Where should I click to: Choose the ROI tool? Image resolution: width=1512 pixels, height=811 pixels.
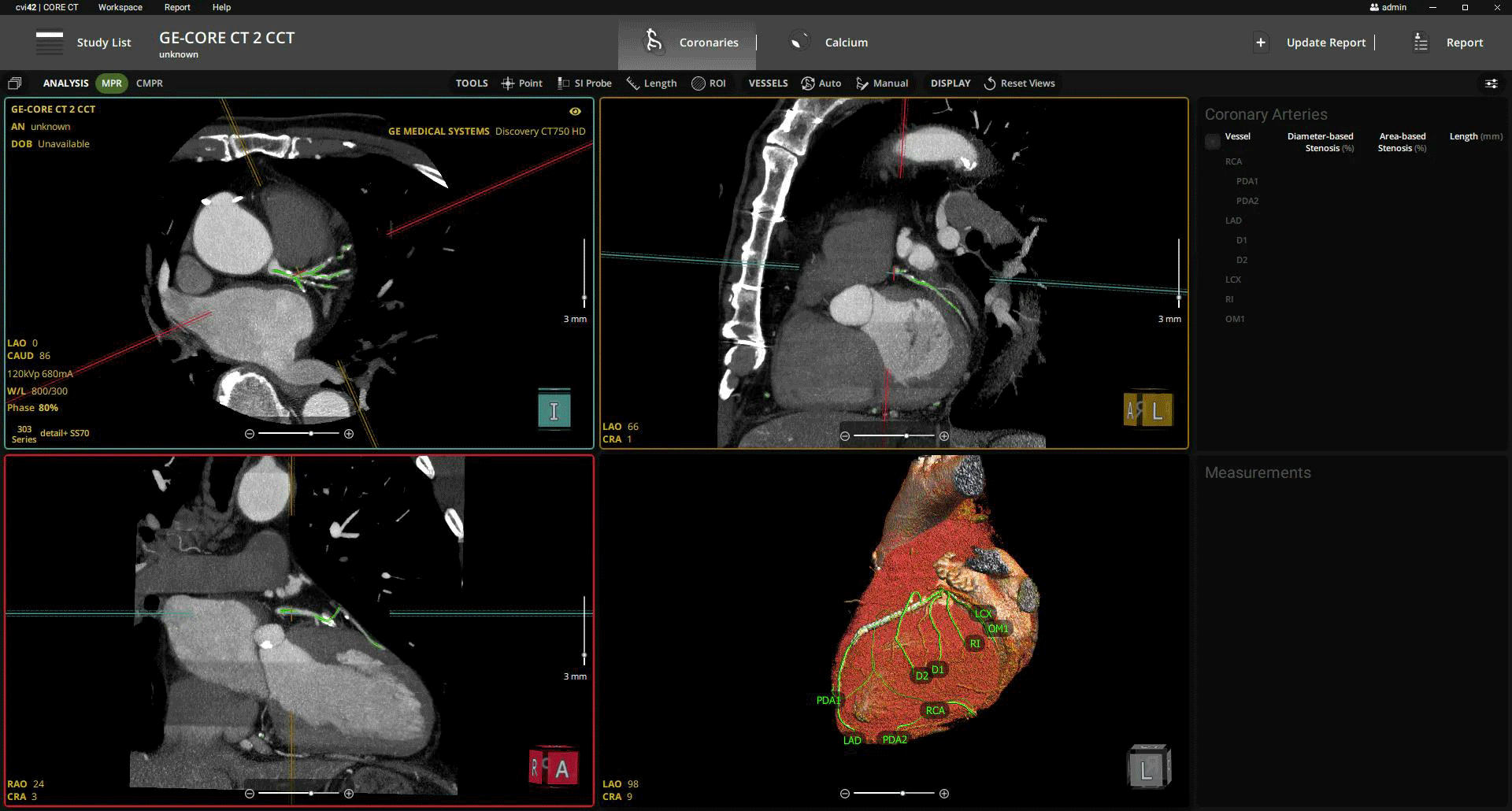(x=708, y=83)
